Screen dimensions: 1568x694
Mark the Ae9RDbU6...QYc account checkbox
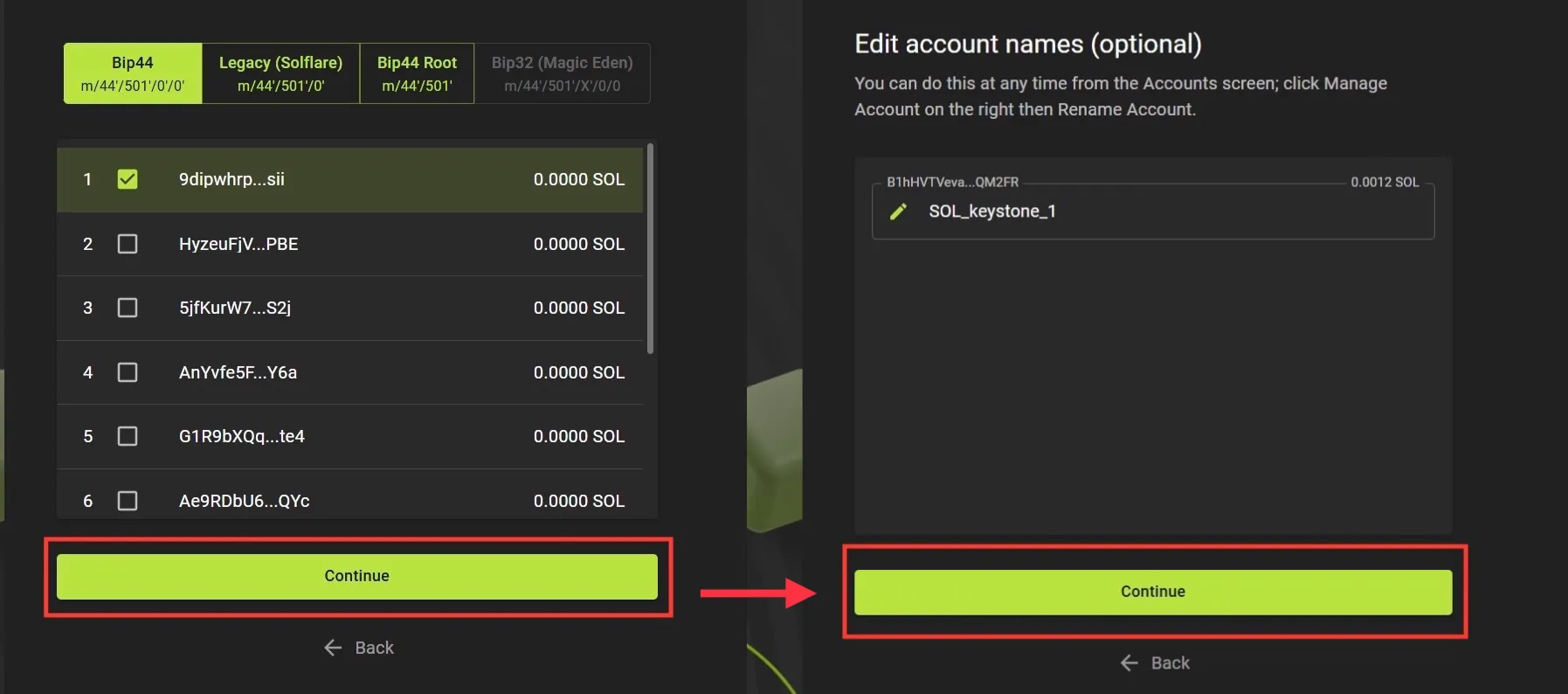click(128, 501)
